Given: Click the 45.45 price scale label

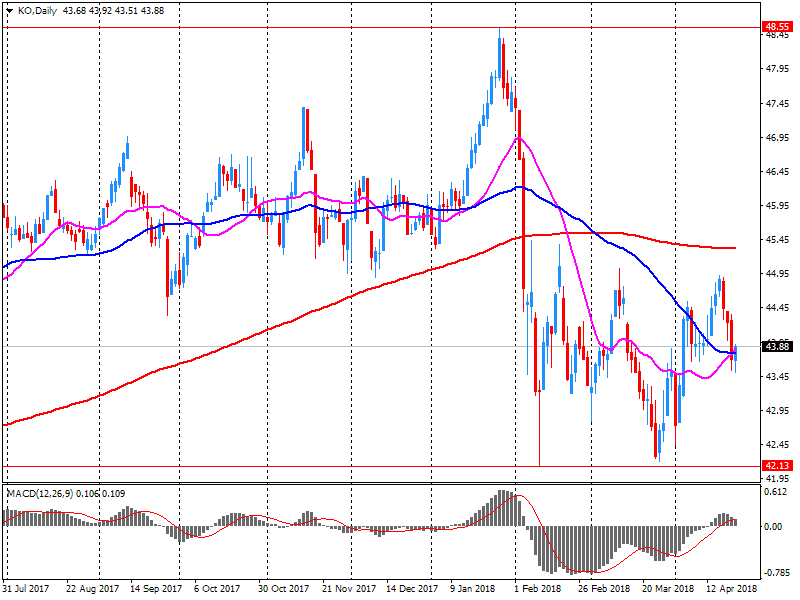Looking at the screenshot, I should (777, 240).
